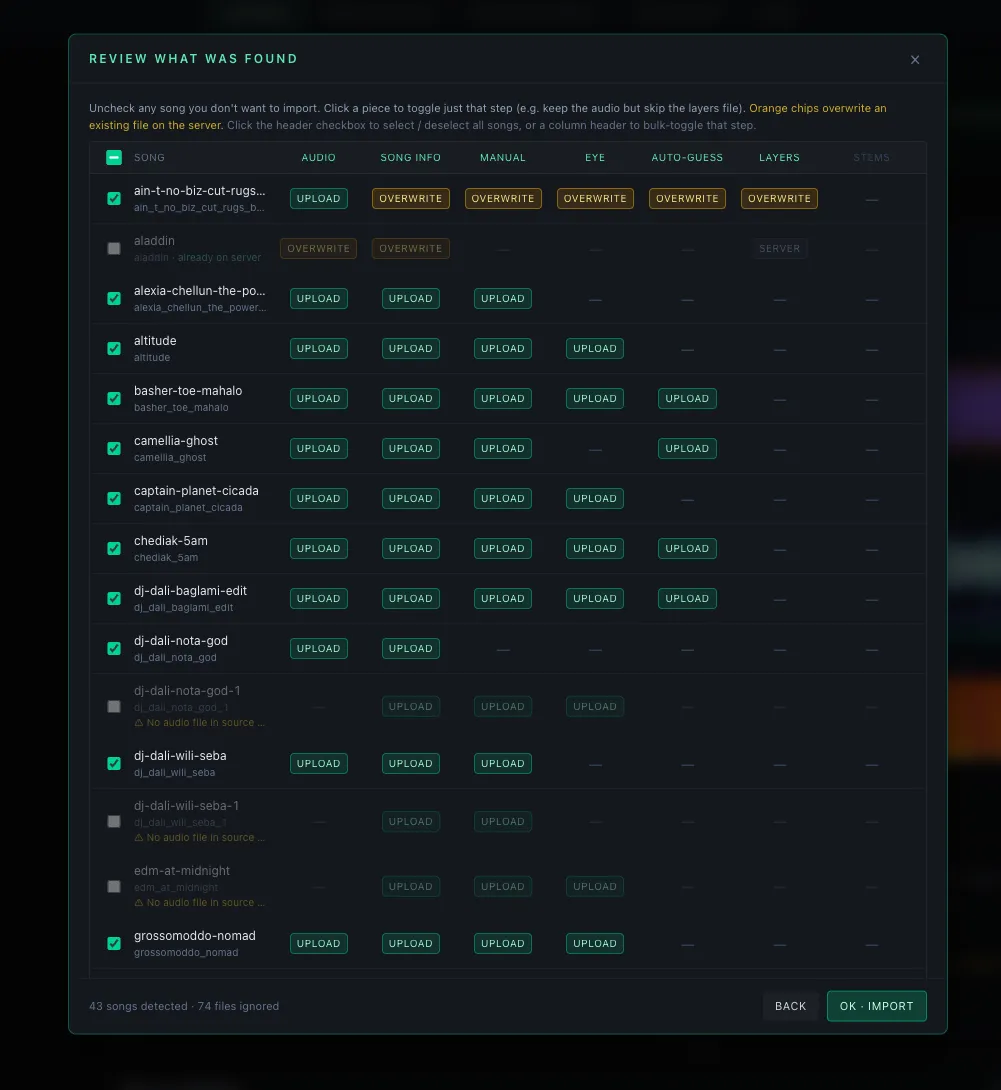This screenshot has height=1090, width=1001.
Task: Click the grossomoddo-nomad song title
Action: tap(195, 936)
